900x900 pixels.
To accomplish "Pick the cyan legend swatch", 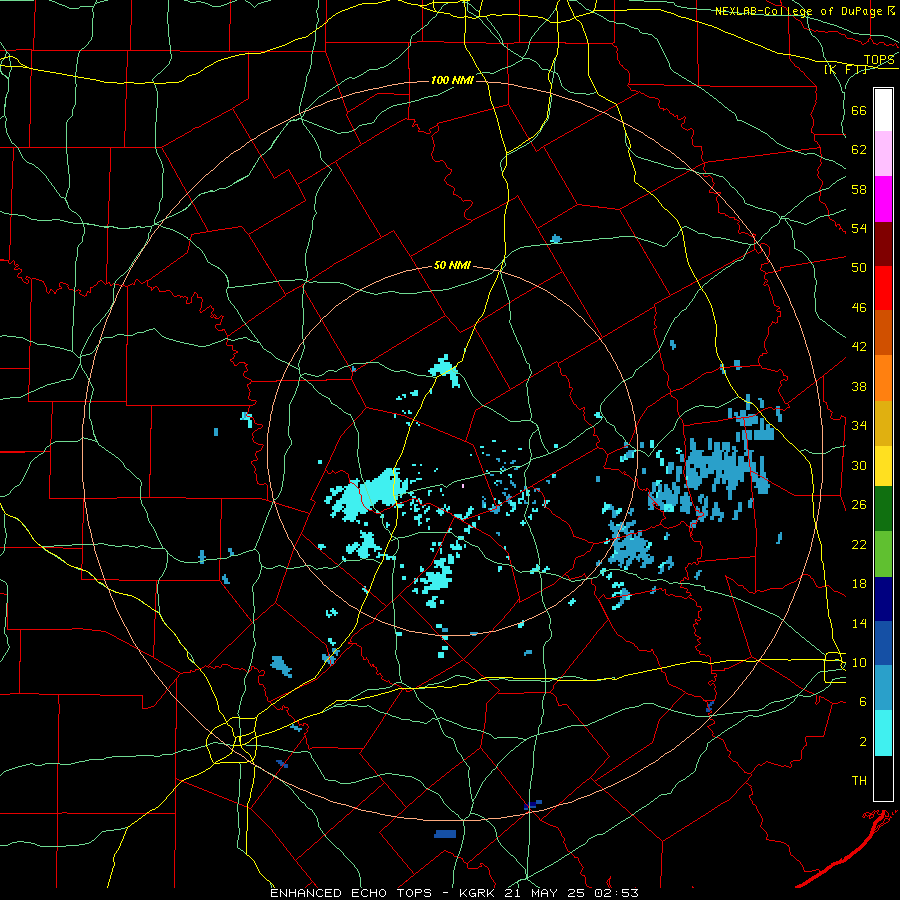I will click(x=883, y=733).
